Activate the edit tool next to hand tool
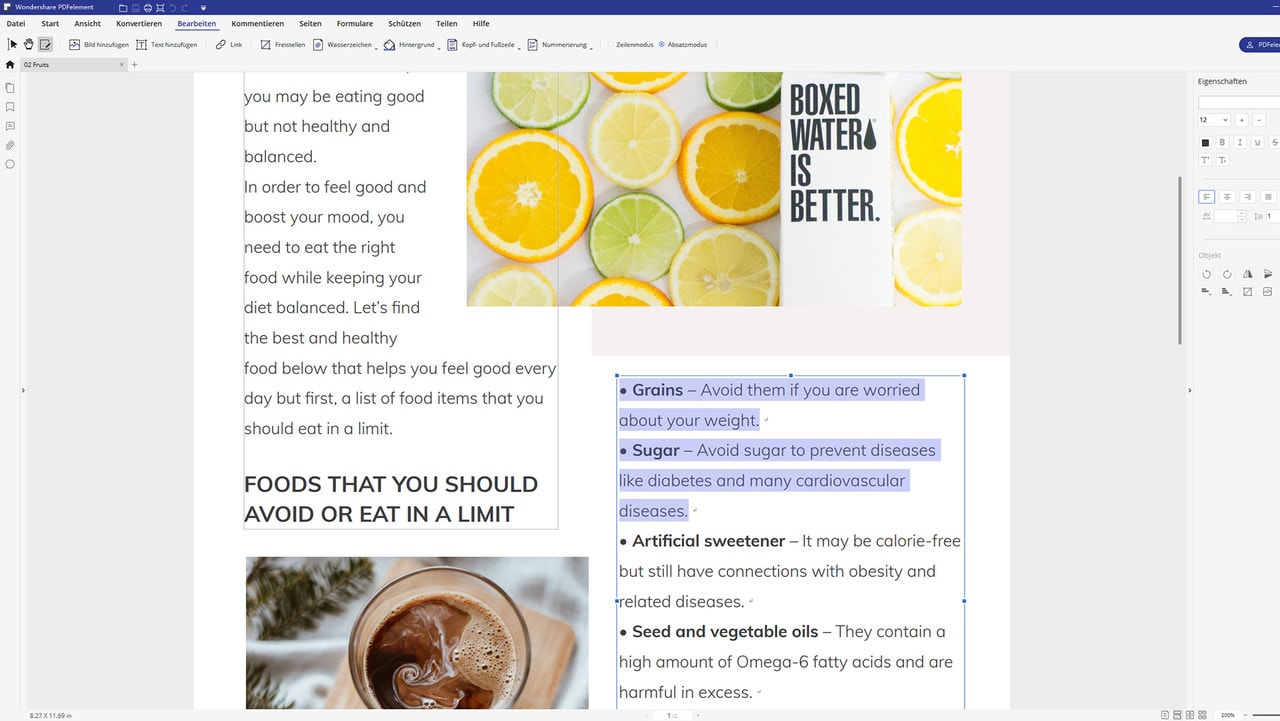This screenshot has height=721, width=1280. coord(45,44)
